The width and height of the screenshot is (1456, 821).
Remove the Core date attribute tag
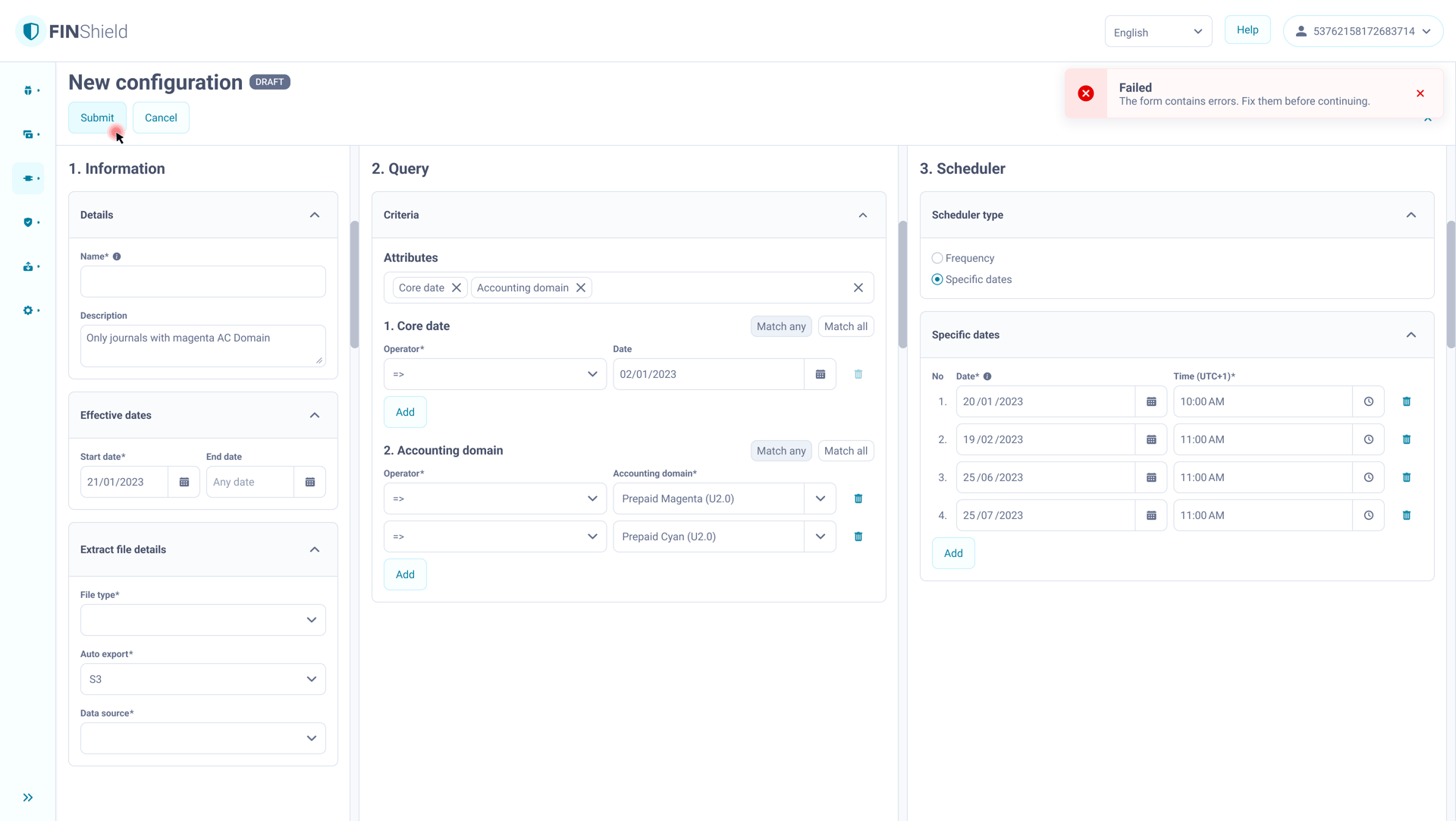click(x=457, y=288)
